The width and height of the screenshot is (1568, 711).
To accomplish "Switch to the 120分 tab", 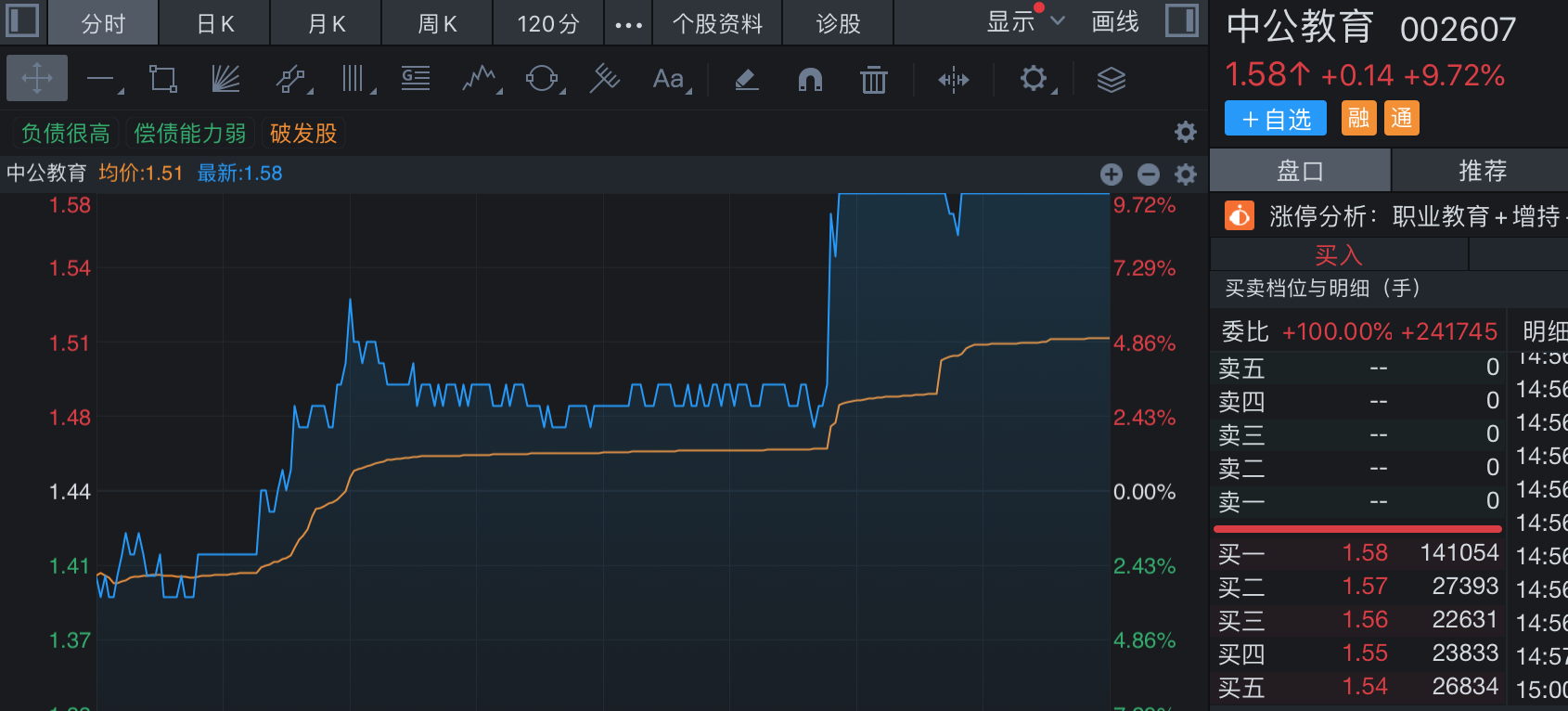I will point(548,23).
